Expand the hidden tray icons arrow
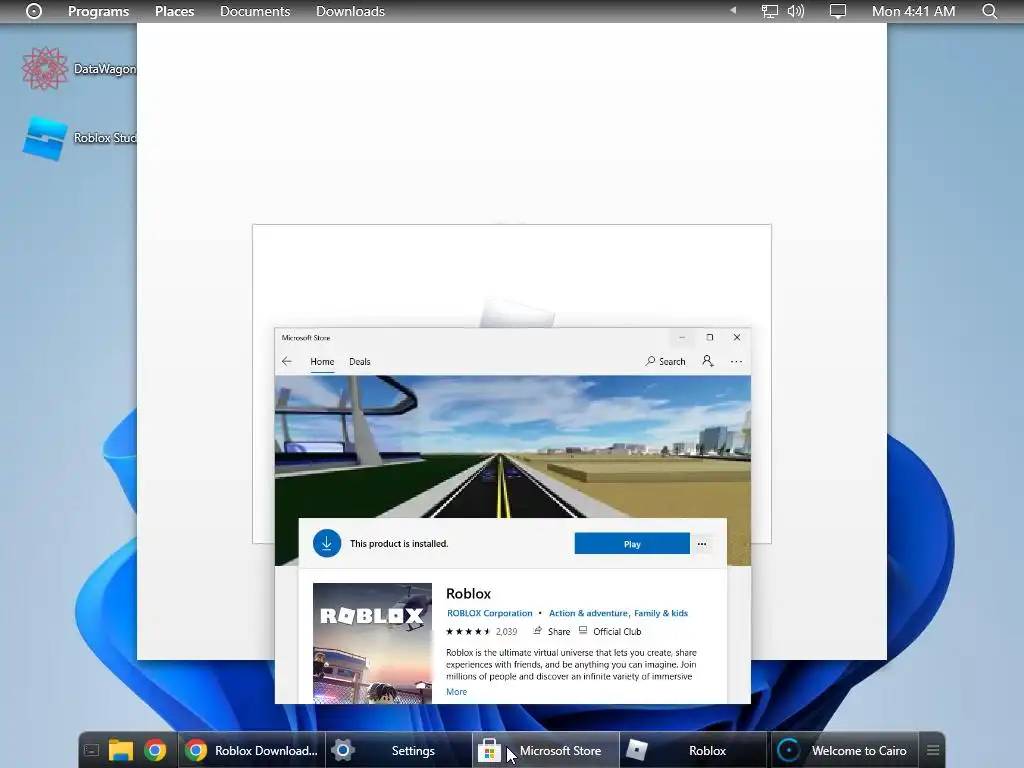Screen dimensions: 1024x768 pos(733,10)
